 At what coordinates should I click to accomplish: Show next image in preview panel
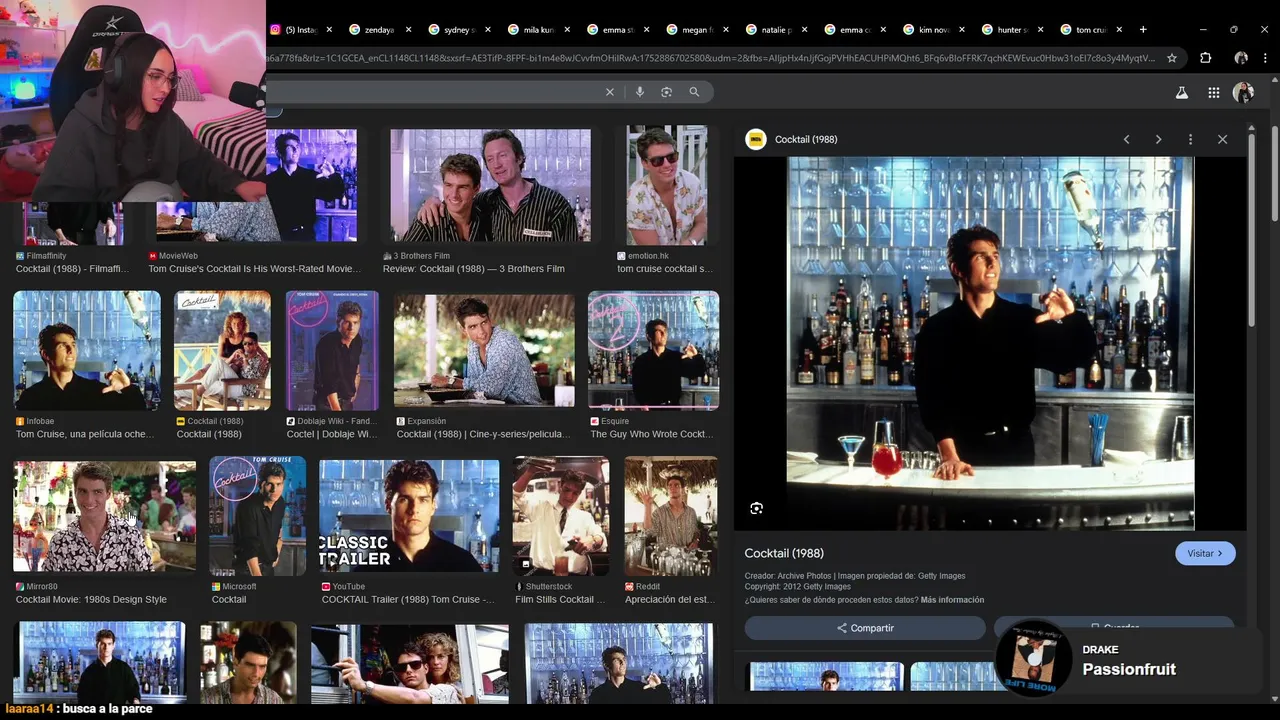click(1158, 139)
